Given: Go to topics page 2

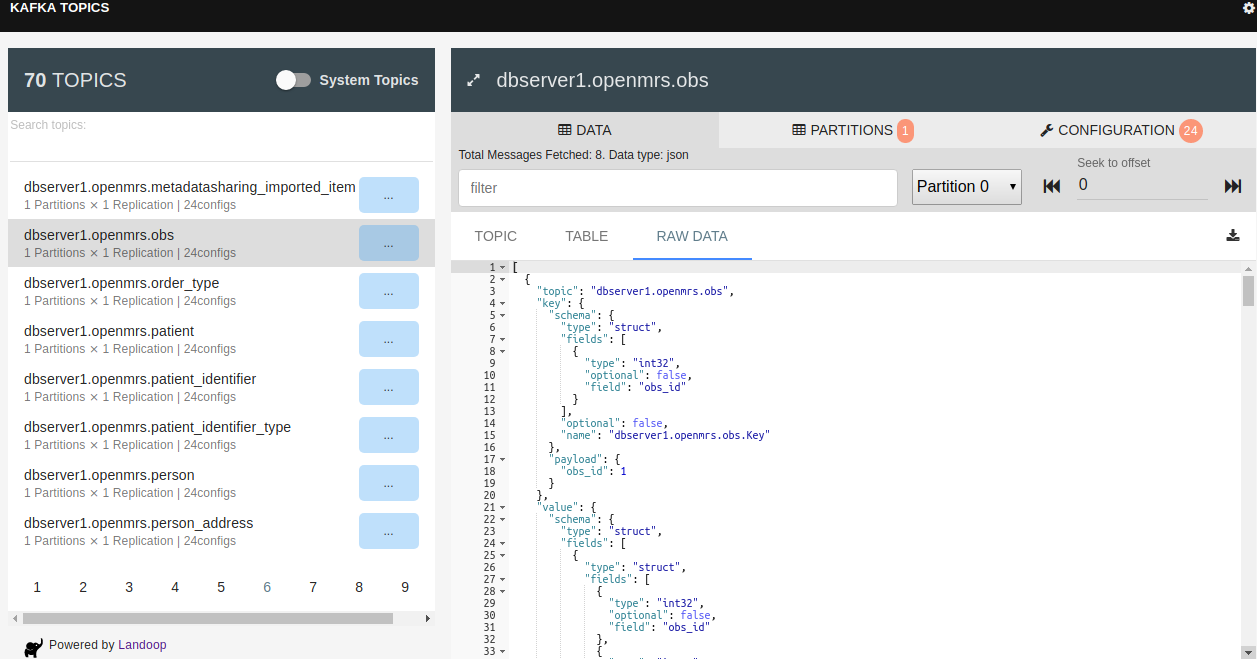Looking at the screenshot, I should (x=83, y=587).
